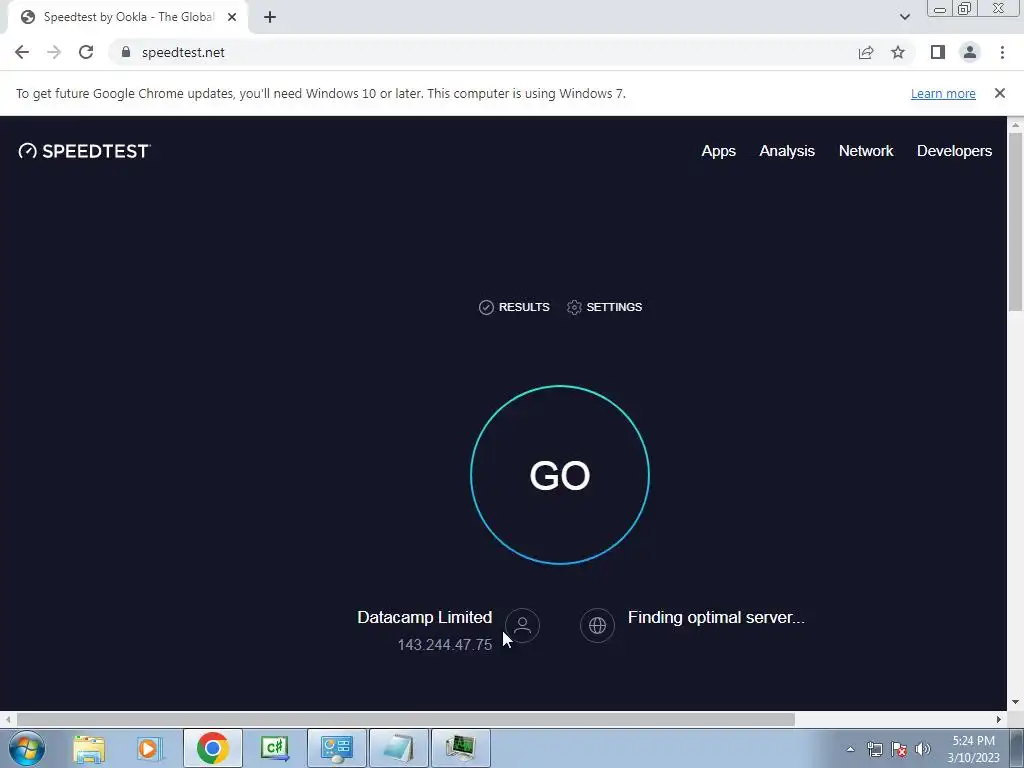
Task: Click the taskbar clock showing 5:24 PM
Action: pyautogui.click(x=973, y=749)
